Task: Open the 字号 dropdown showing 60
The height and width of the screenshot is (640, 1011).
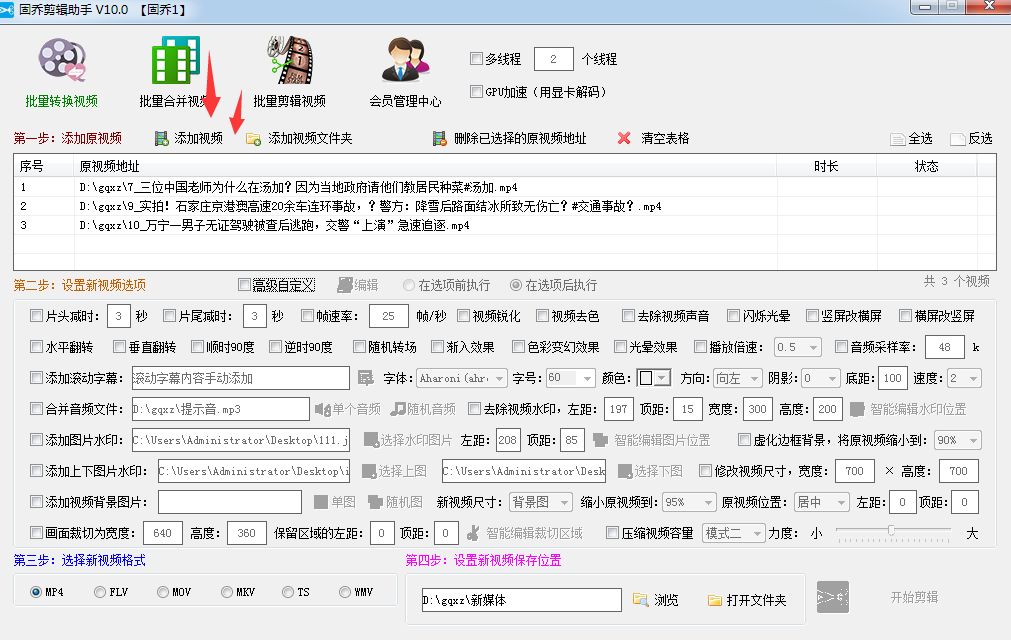Action: (x=570, y=378)
